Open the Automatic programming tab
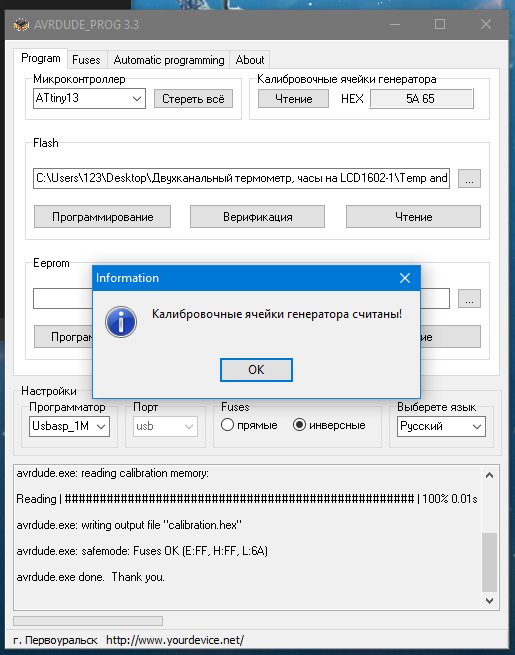This screenshot has height=655, width=515. (x=169, y=60)
